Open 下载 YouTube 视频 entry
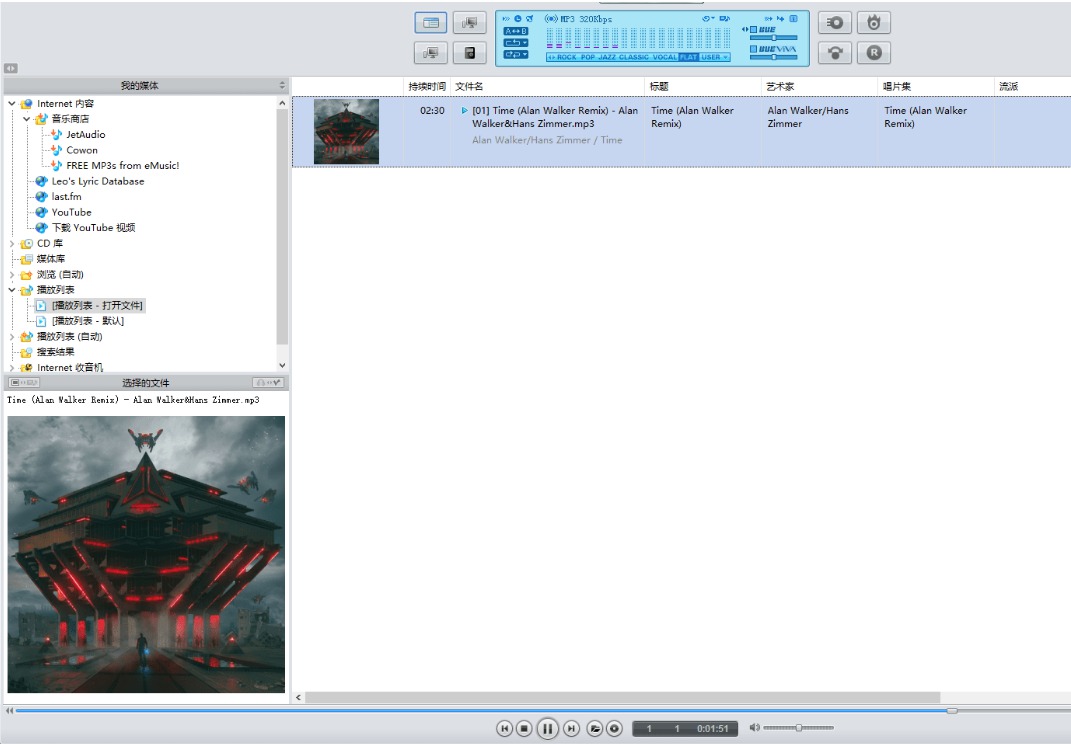 tap(94, 228)
